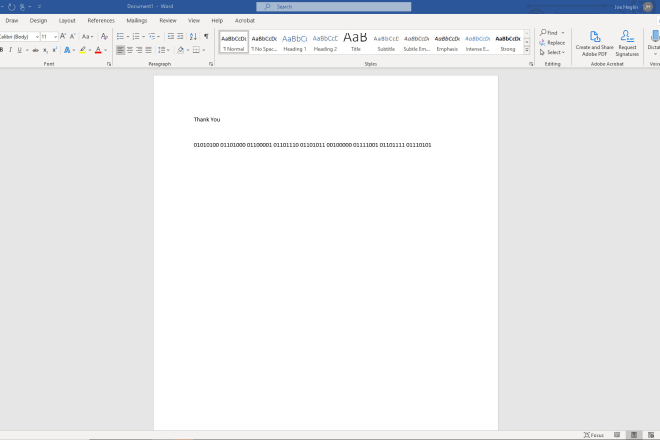Image resolution: width=660 pixels, height=440 pixels.
Task: Apply strikethrough formatting
Action: tap(35, 50)
